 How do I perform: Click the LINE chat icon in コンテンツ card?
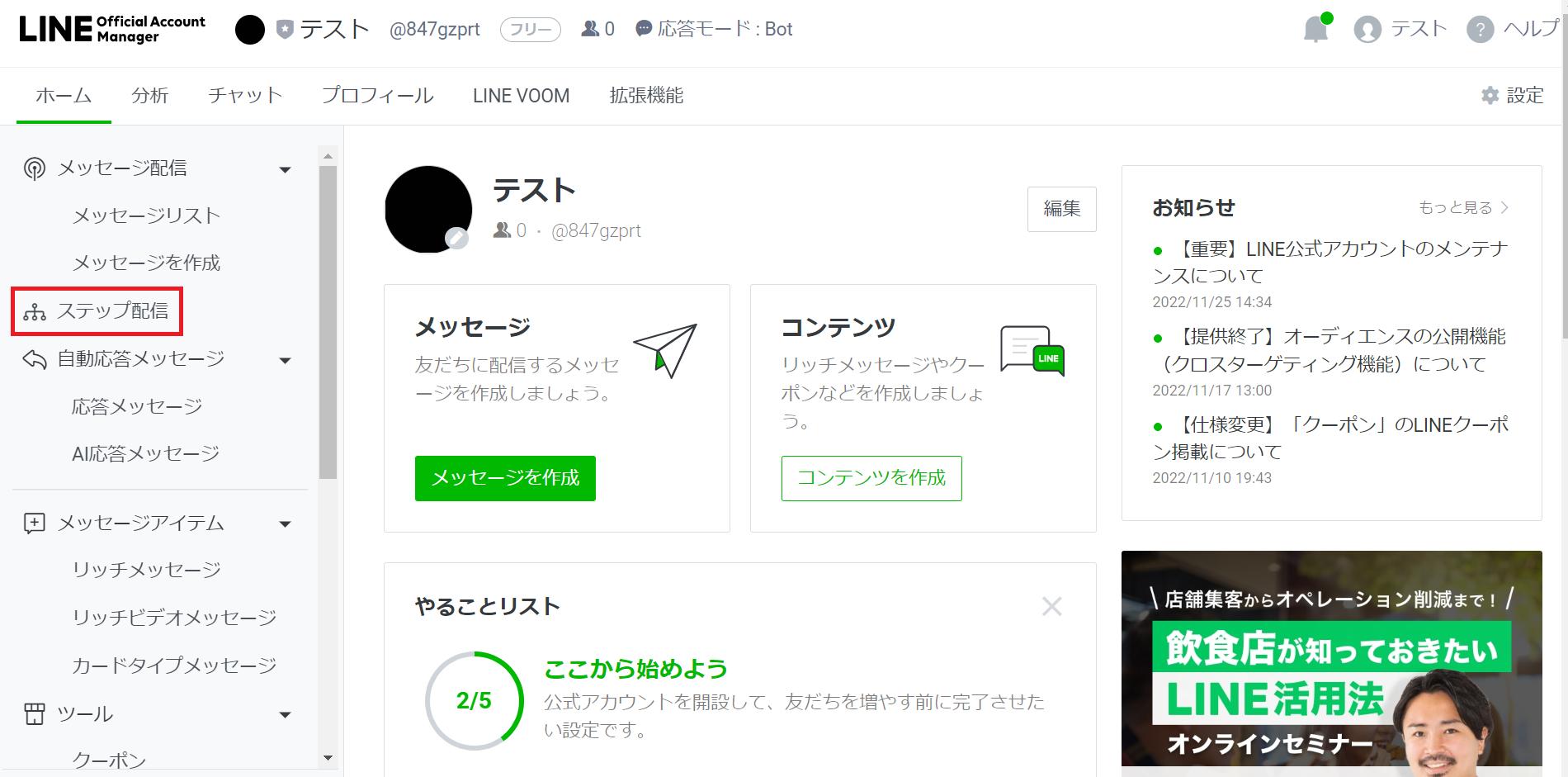[x=1032, y=351]
